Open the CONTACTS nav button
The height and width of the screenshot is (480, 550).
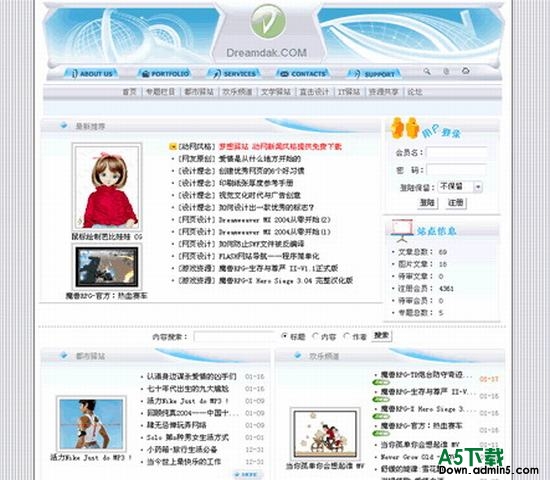(303, 74)
